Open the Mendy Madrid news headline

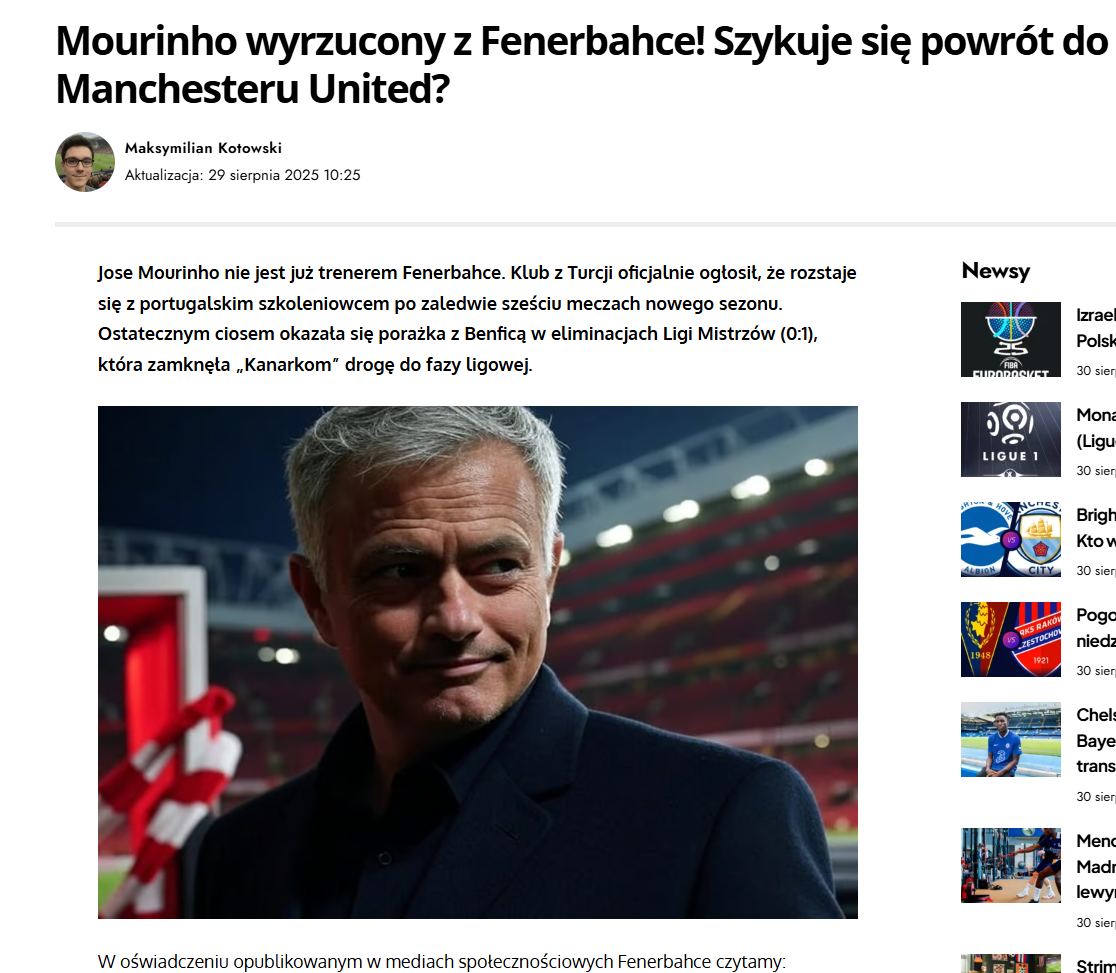tap(1096, 866)
